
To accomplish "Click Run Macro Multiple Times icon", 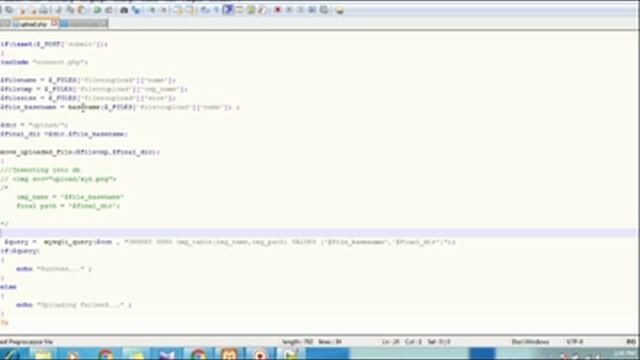I will coord(312,10).
